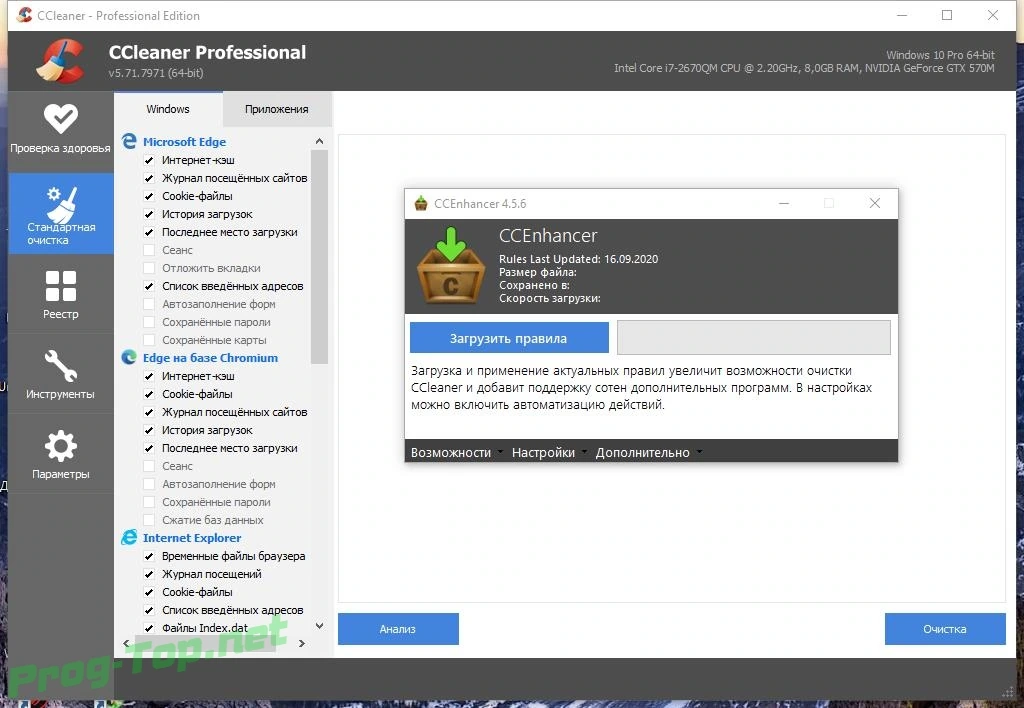Collapse the Microsoft Edge section header
The image size is (1024, 708).
[x=184, y=142]
